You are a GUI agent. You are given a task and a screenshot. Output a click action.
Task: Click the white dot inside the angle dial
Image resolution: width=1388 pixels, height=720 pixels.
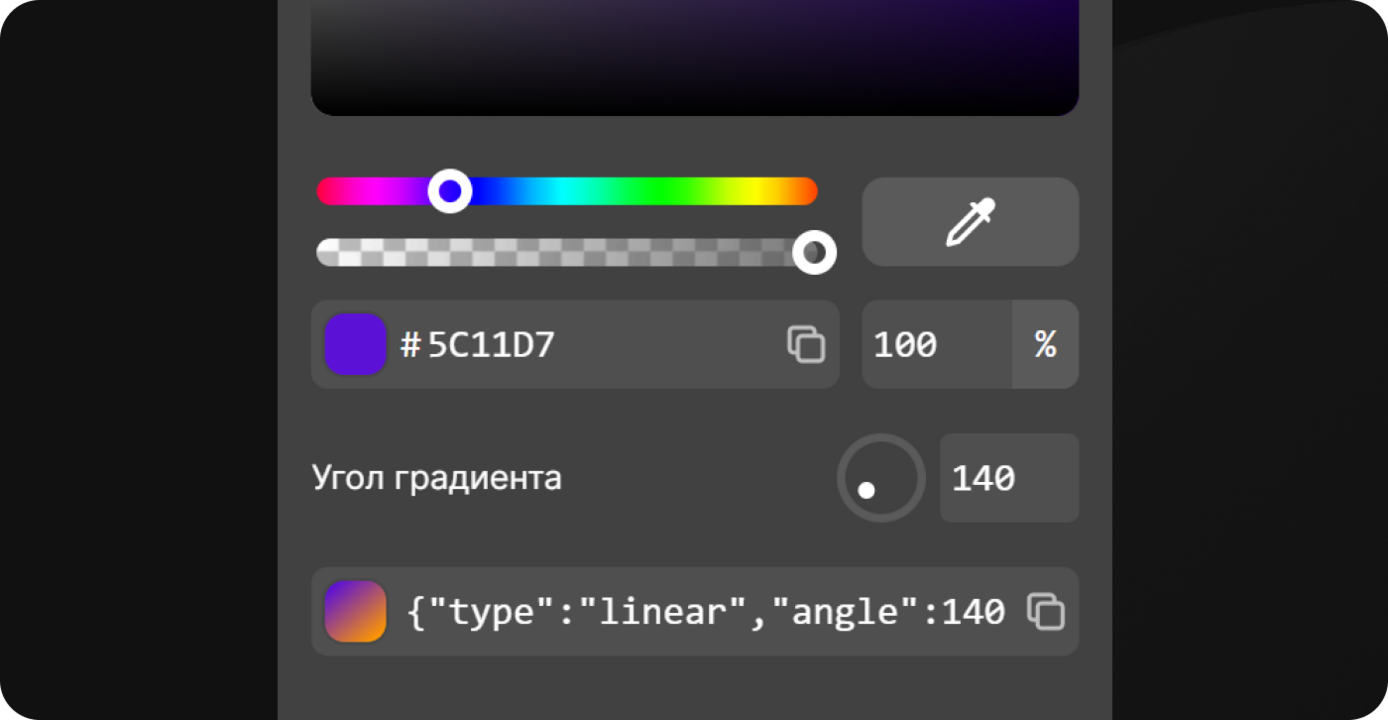867,490
